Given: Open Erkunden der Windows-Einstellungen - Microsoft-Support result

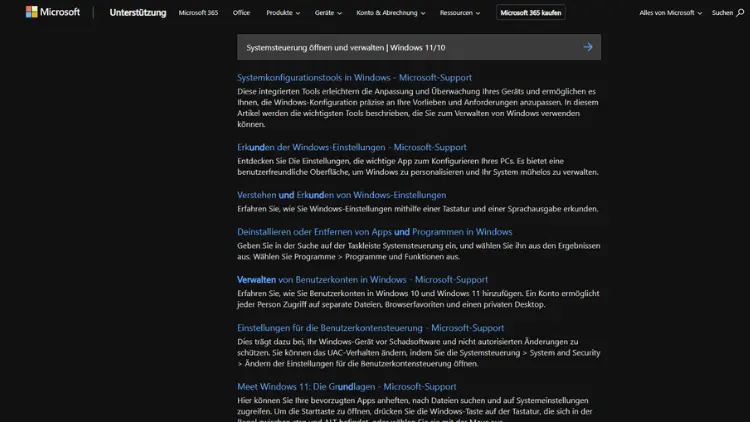Looking at the screenshot, I should coord(352,147).
